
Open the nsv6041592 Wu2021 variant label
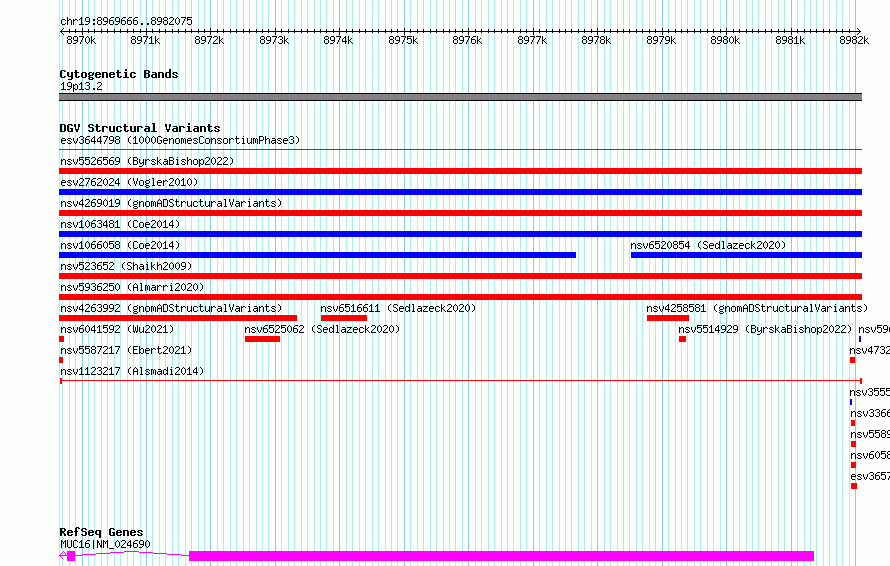117,329
